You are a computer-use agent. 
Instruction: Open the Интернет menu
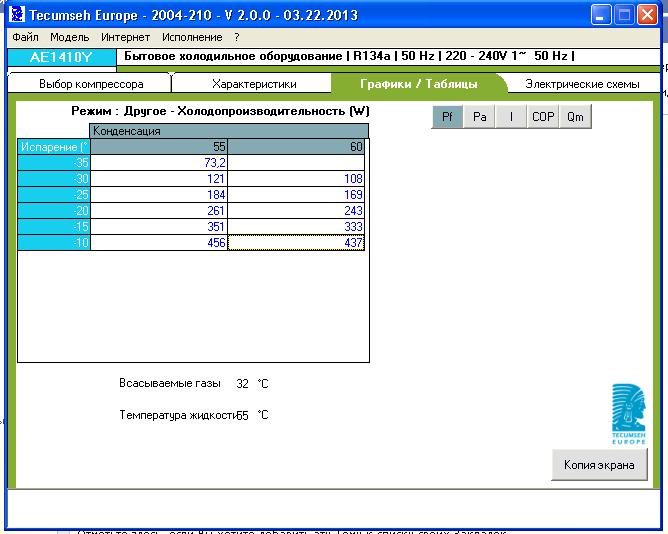pos(125,37)
